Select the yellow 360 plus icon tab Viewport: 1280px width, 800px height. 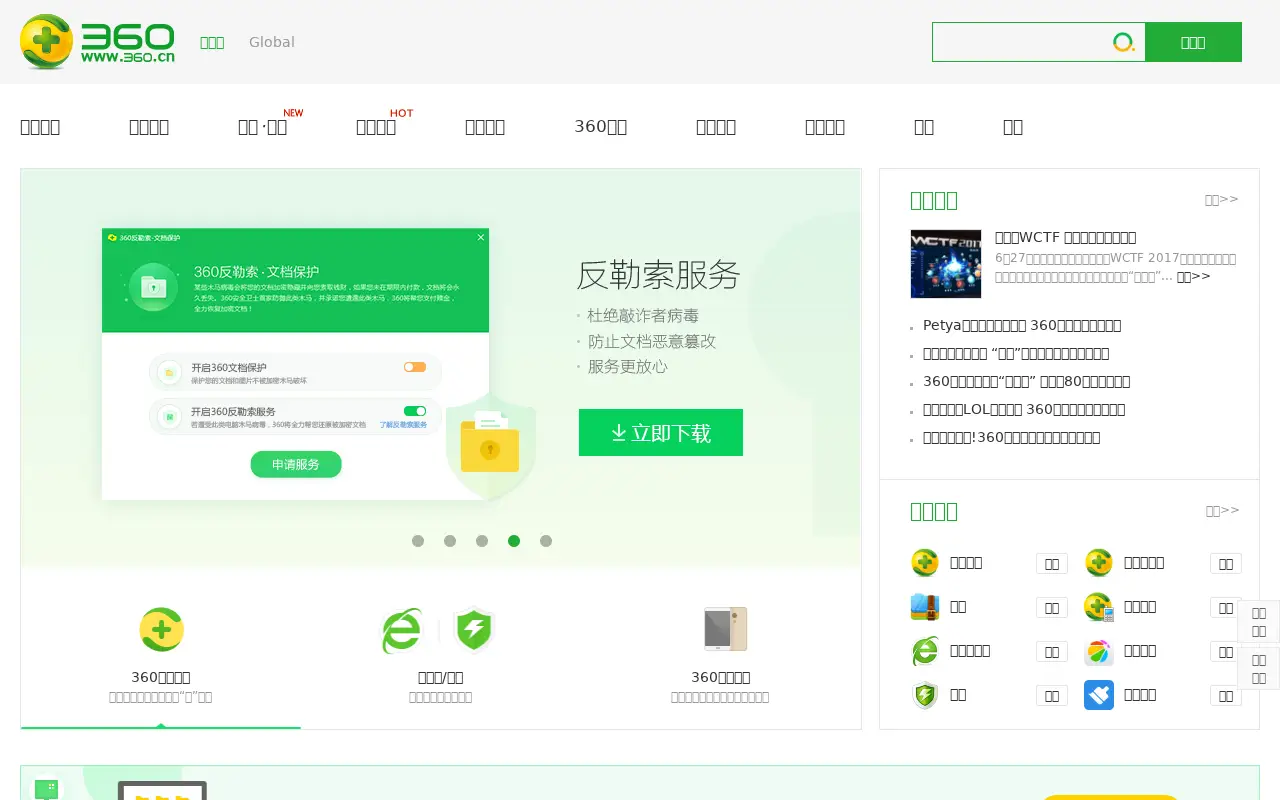coord(161,630)
